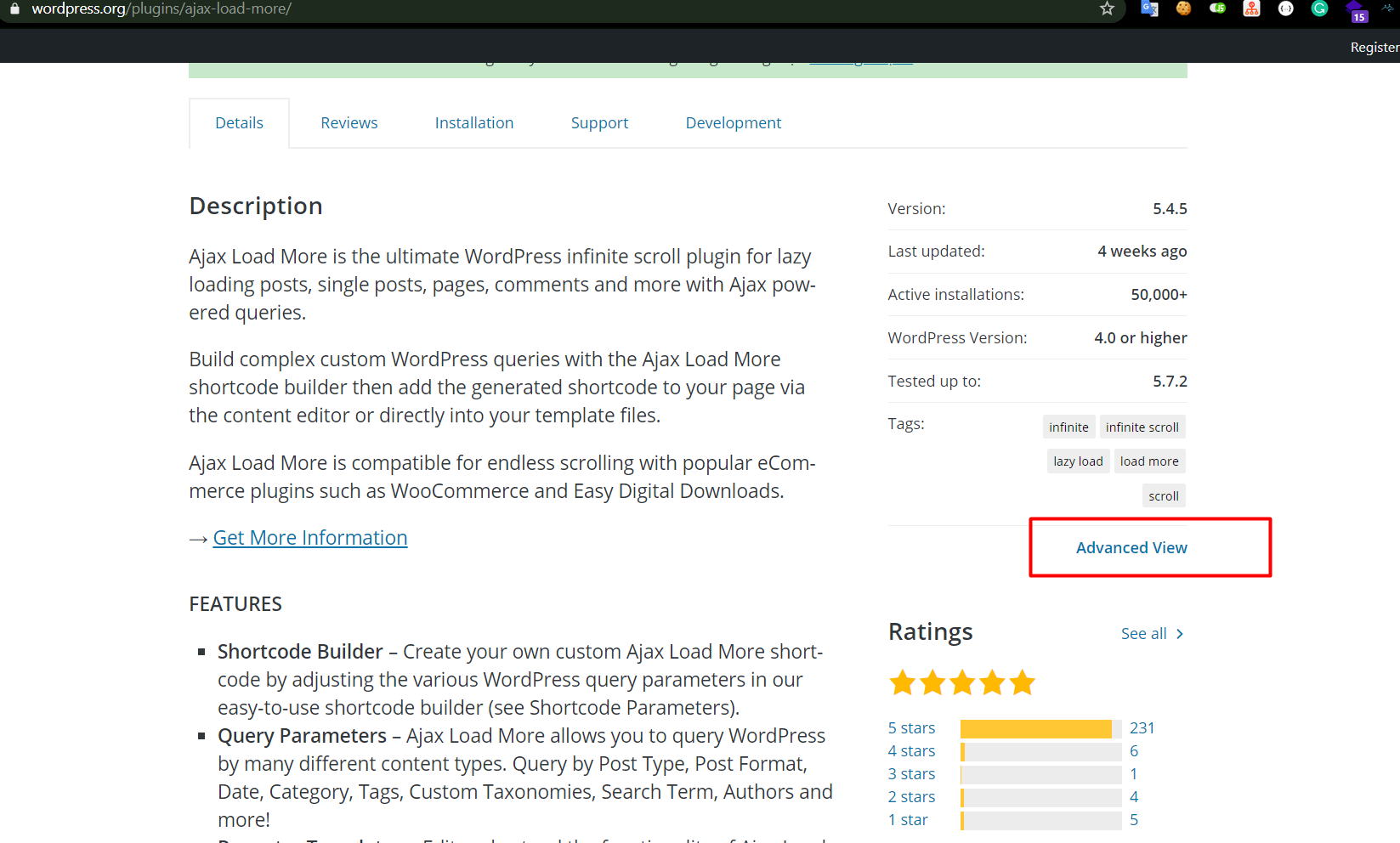The image size is (1400, 843).
Task: Click the 6 four-star count
Action: click(x=1134, y=751)
